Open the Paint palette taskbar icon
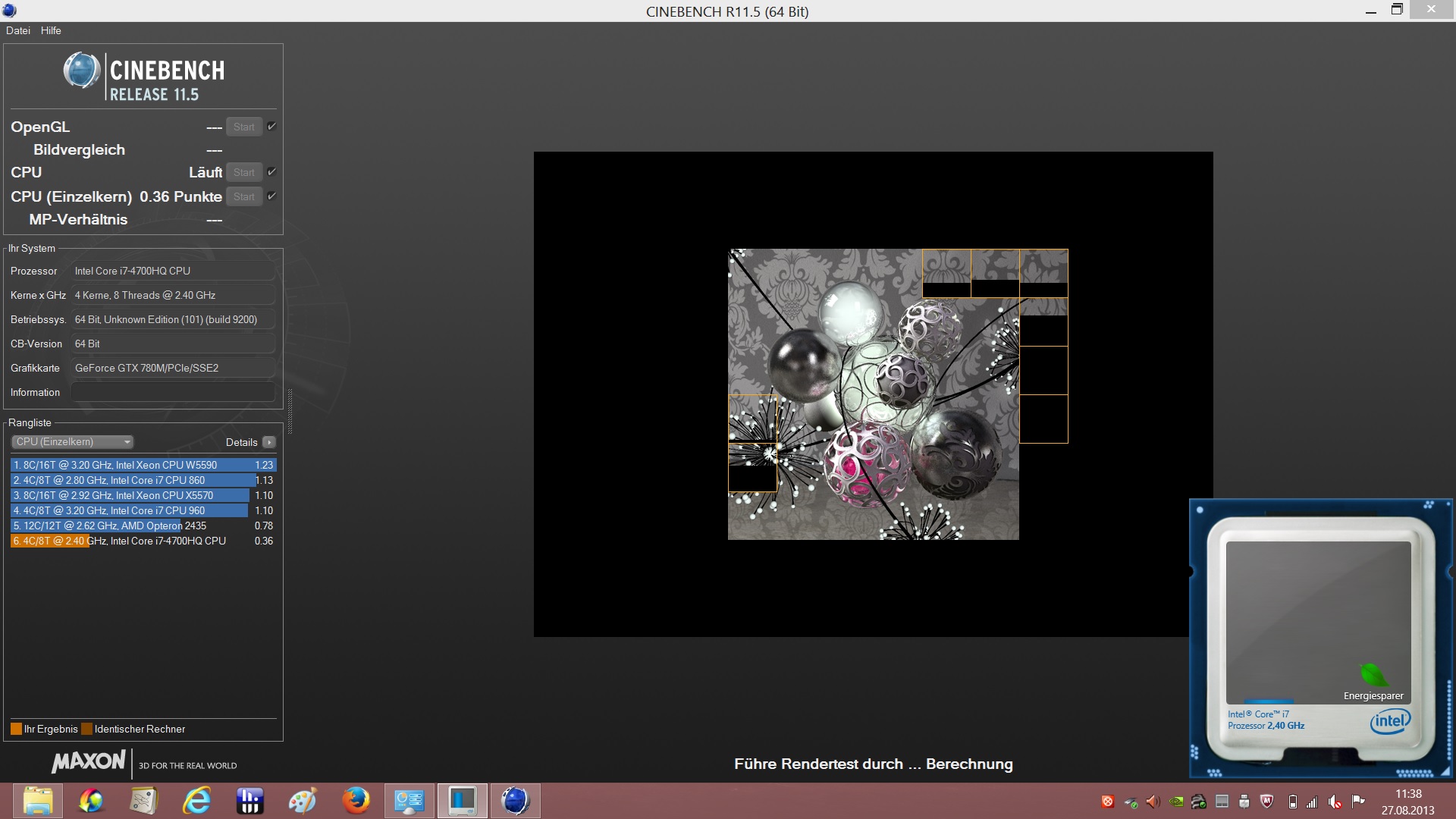 303,801
